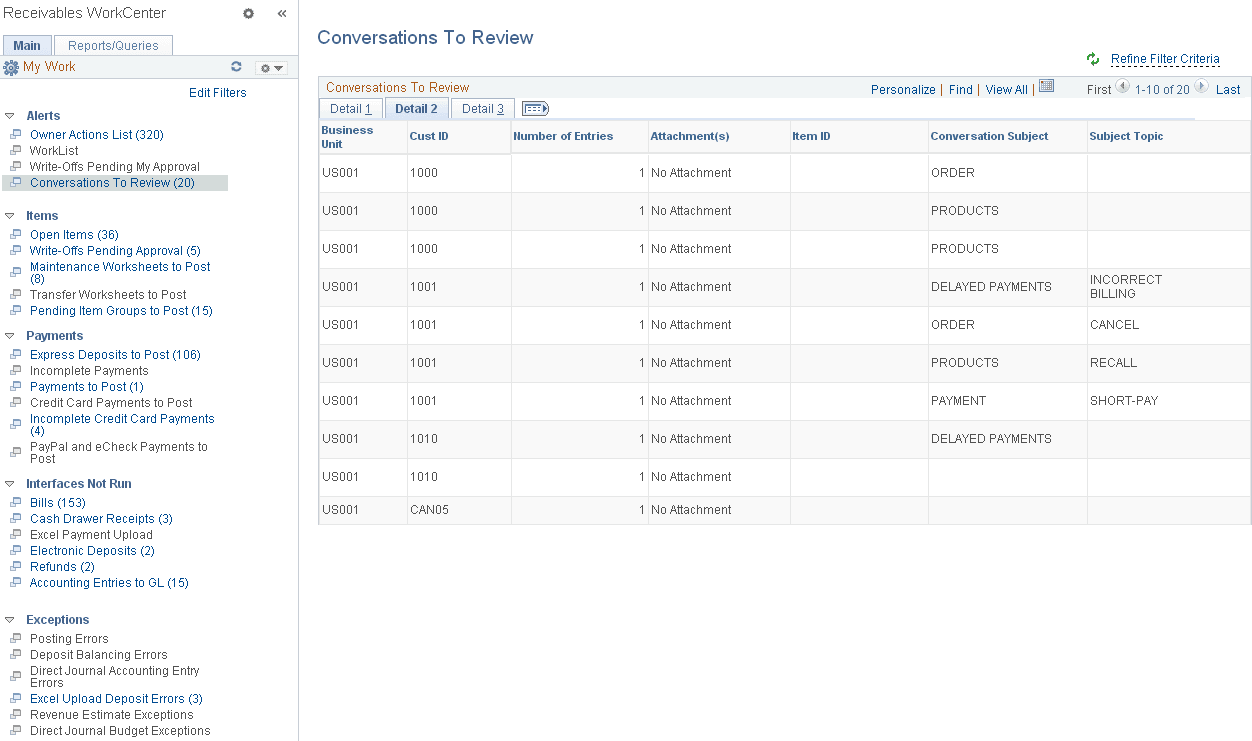Open Refine Filter Criteria link
This screenshot has width=1252, height=741.
1165,59
